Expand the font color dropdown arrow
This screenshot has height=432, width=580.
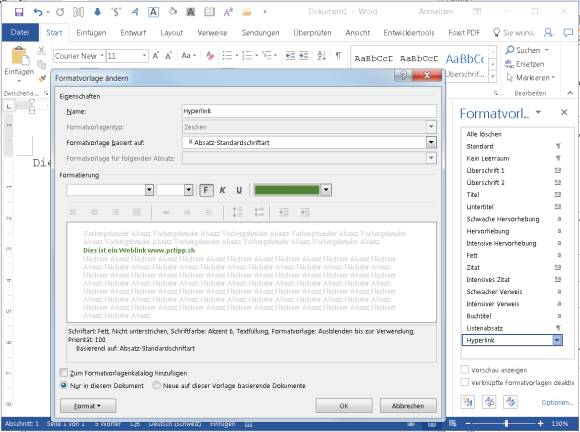coord(326,190)
